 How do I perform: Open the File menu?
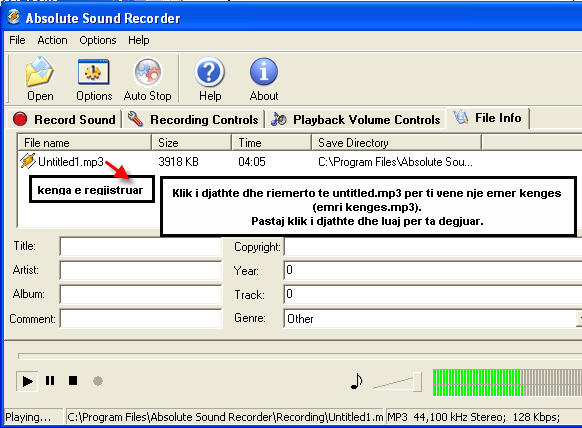click(x=17, y=40)
